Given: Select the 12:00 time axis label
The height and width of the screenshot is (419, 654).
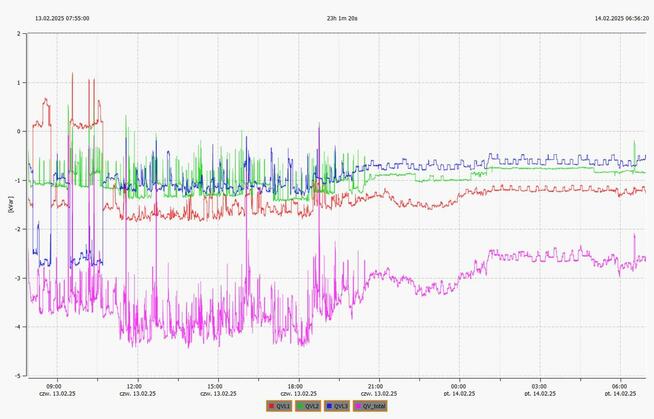Looking at the screenshot, I should pyautogui.click(x=134, y=386).
